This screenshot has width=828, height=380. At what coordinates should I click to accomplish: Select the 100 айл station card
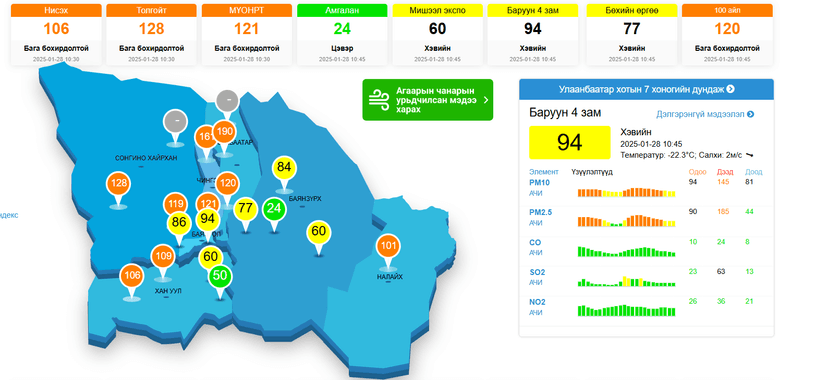727,34
